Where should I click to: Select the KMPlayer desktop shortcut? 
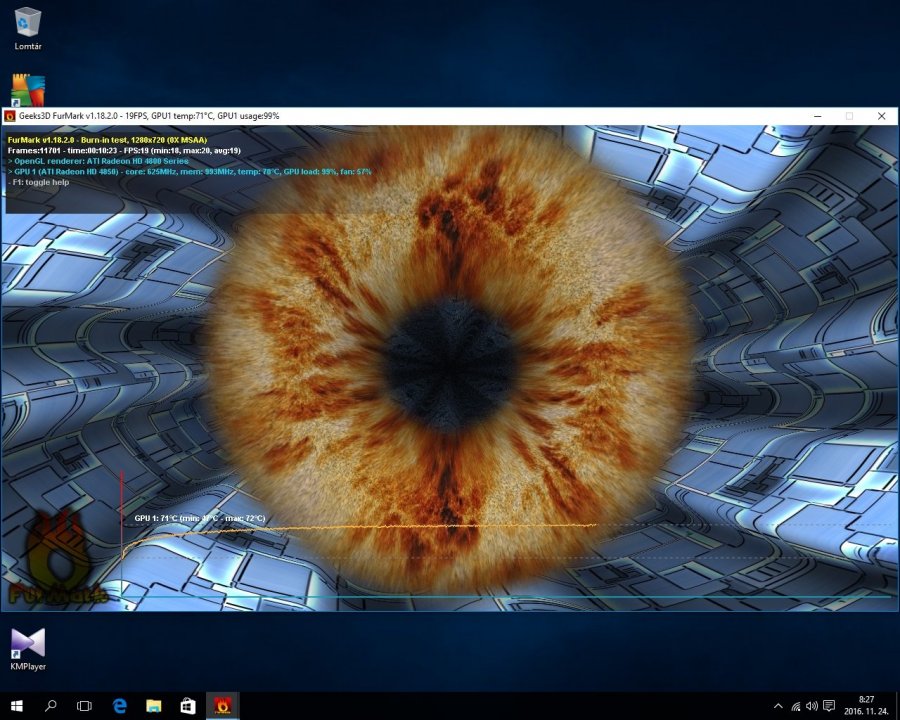[x=28, y=649]
